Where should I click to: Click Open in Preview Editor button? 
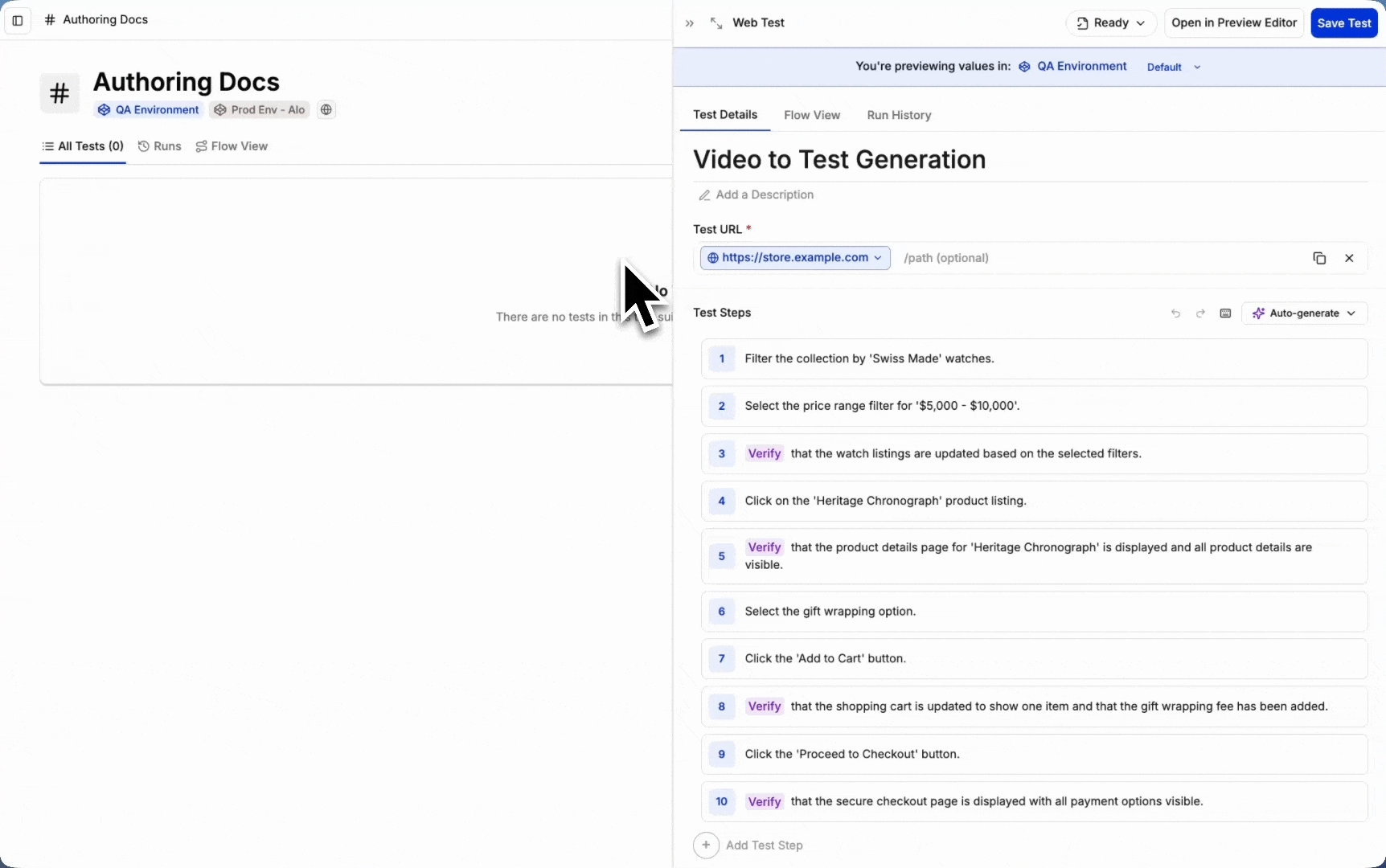pyautogui.click(x=1234, y=23)
